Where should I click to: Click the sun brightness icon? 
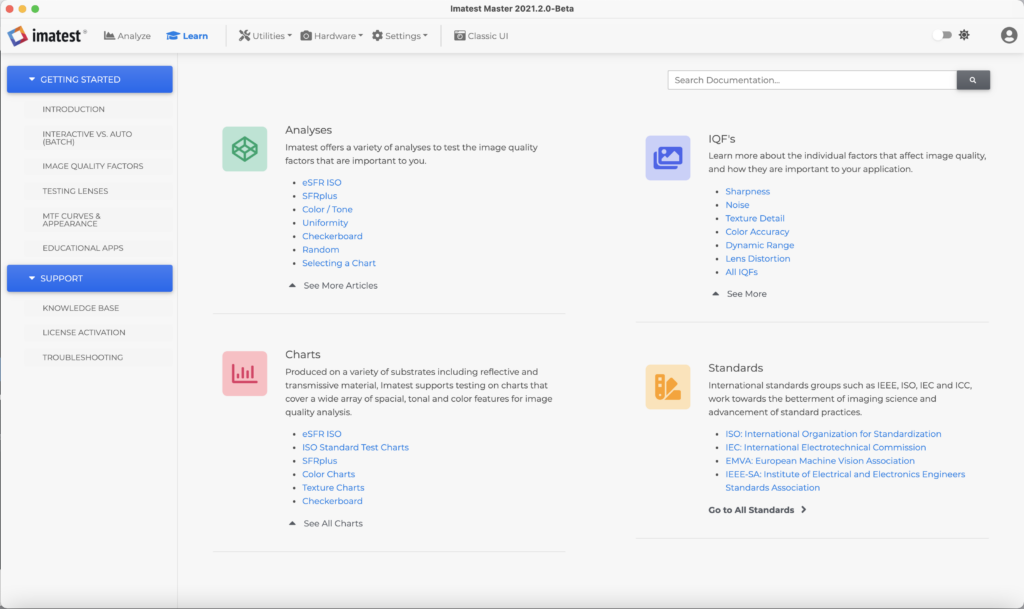coord(964,35)
